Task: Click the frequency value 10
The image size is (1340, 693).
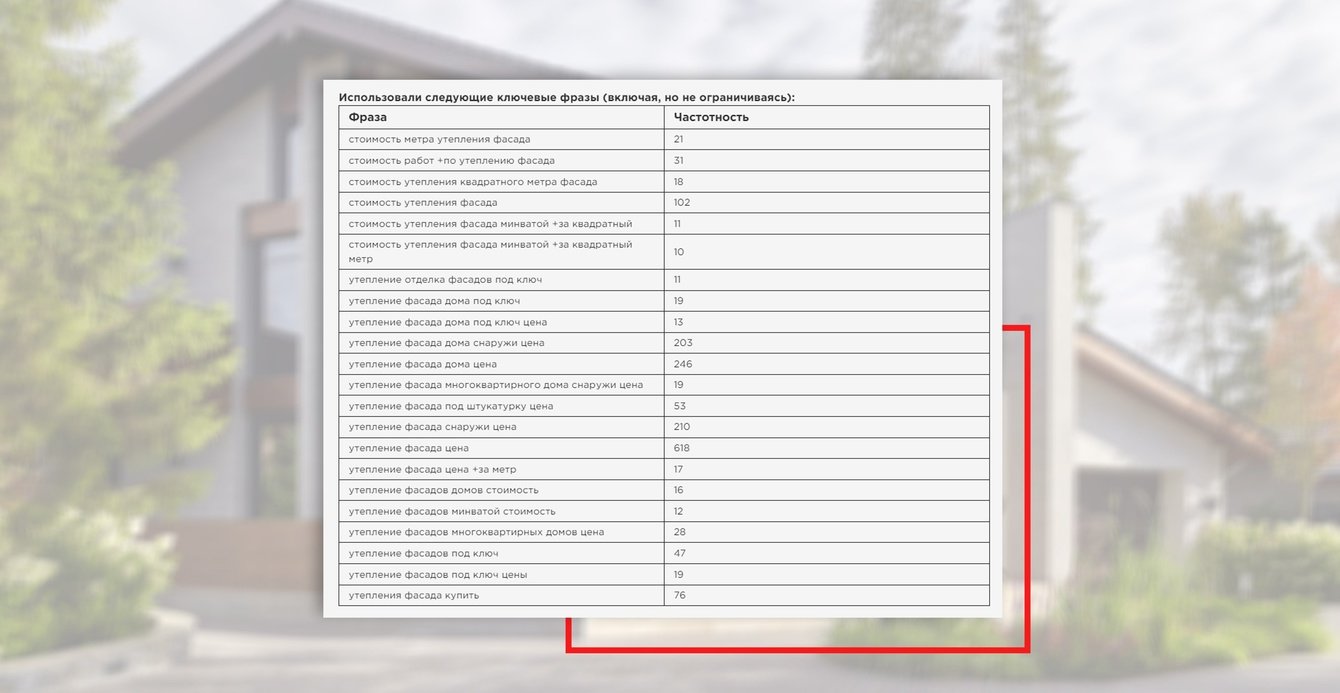Action: click(x=678, y=252)
